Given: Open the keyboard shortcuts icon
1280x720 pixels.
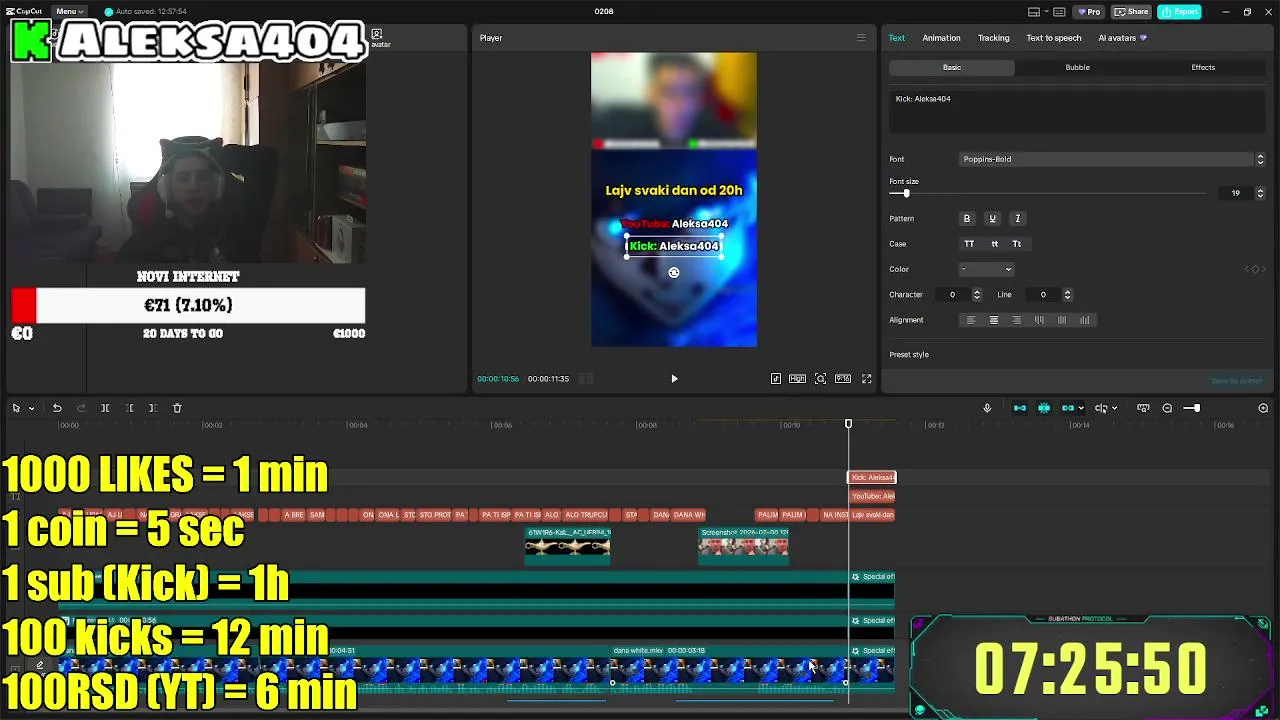Looking at the screenshot, I should 1059,12.
